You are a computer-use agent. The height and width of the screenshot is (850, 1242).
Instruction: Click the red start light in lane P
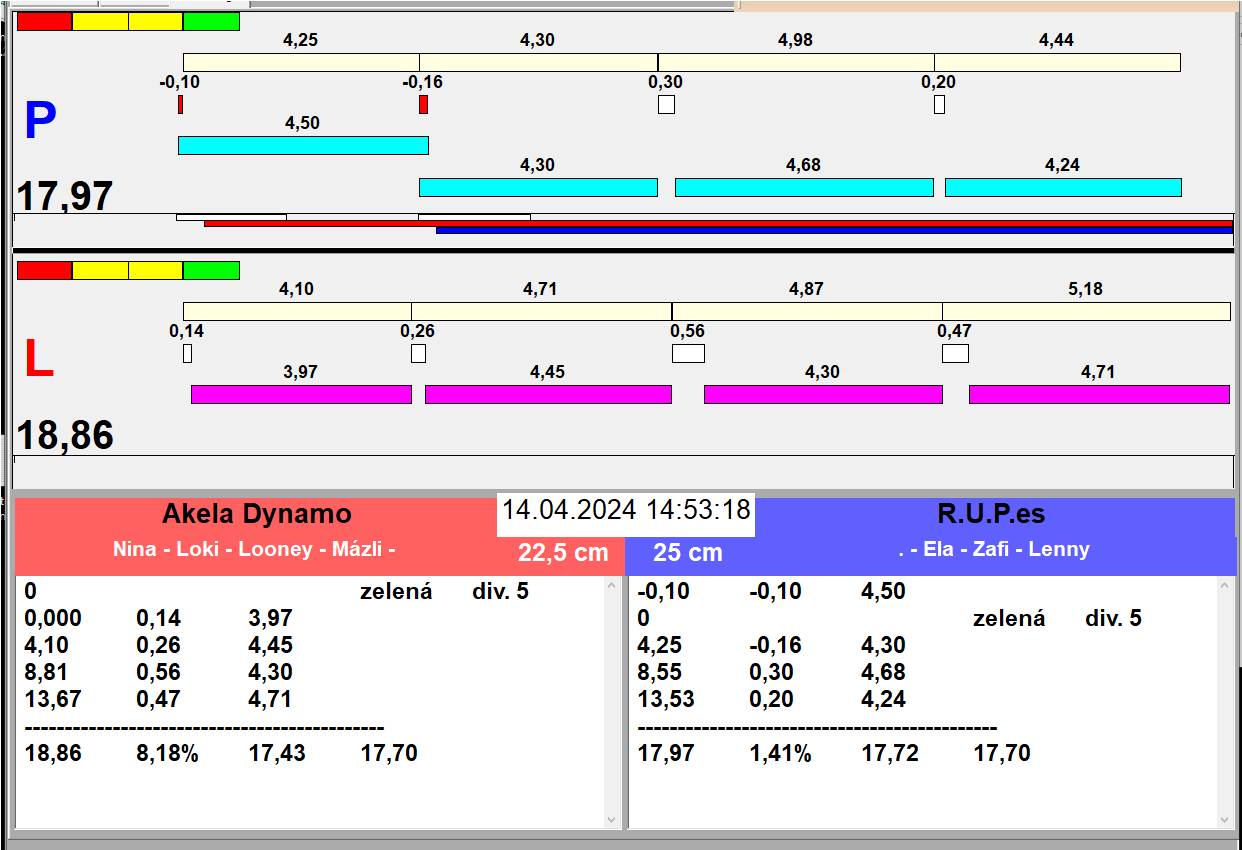pos(45,21)
